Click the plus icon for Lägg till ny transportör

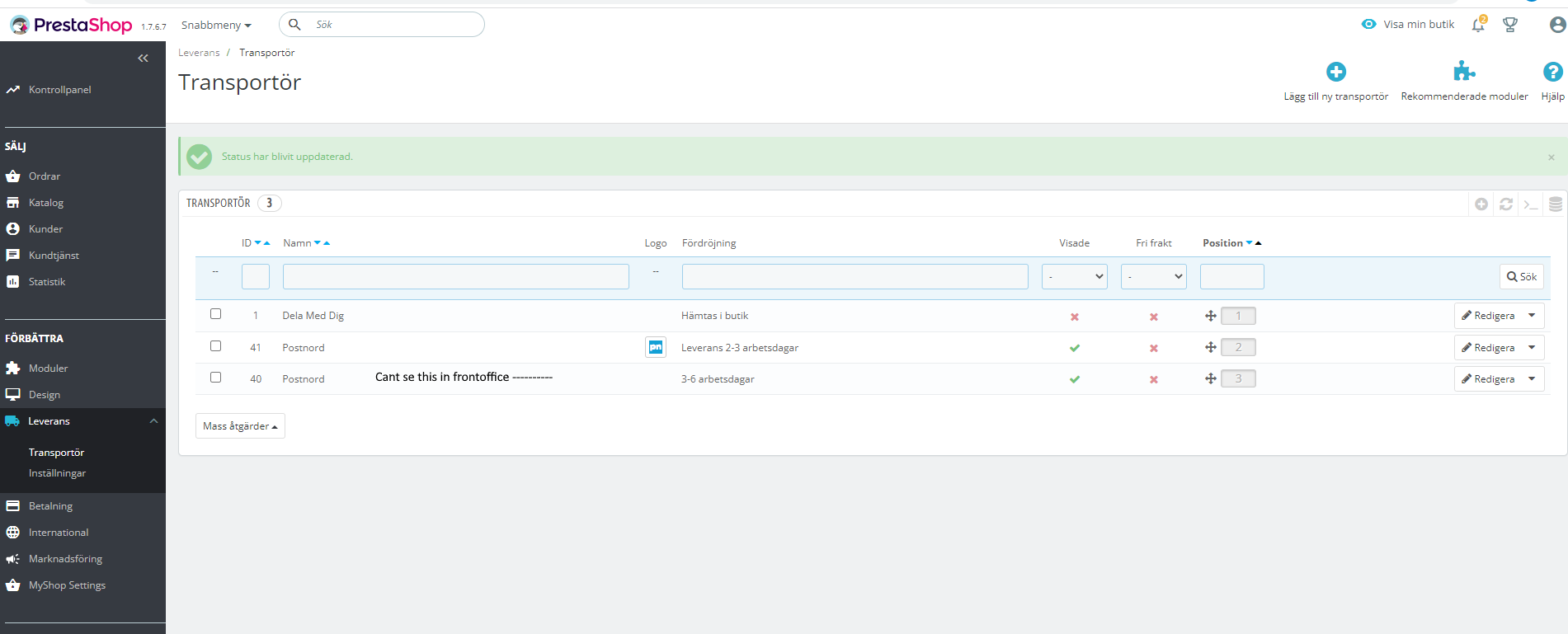coord(1336,72)
